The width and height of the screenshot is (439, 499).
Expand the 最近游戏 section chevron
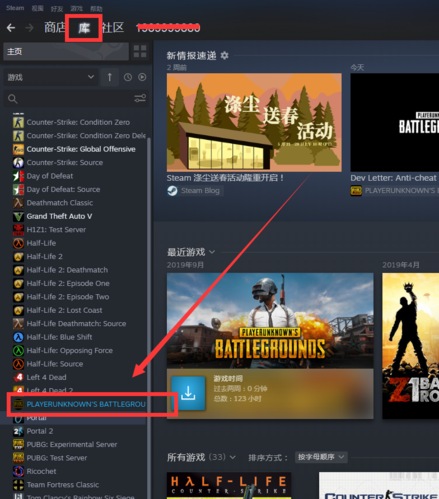212,252
